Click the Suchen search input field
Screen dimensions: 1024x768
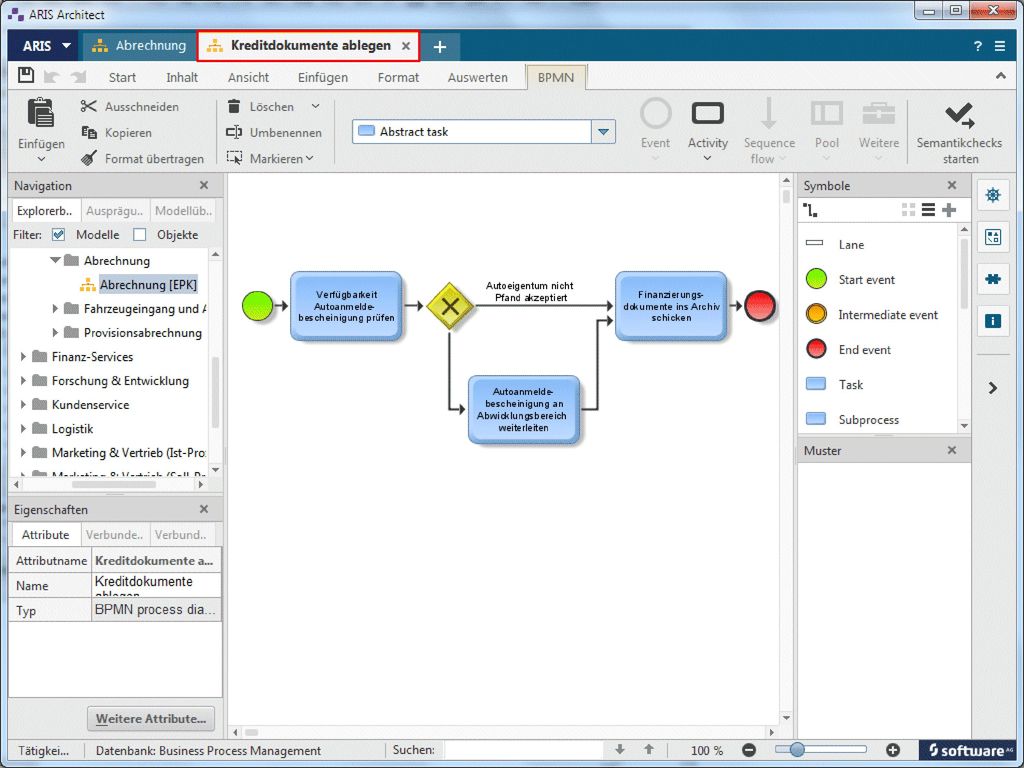coord(522,750)
